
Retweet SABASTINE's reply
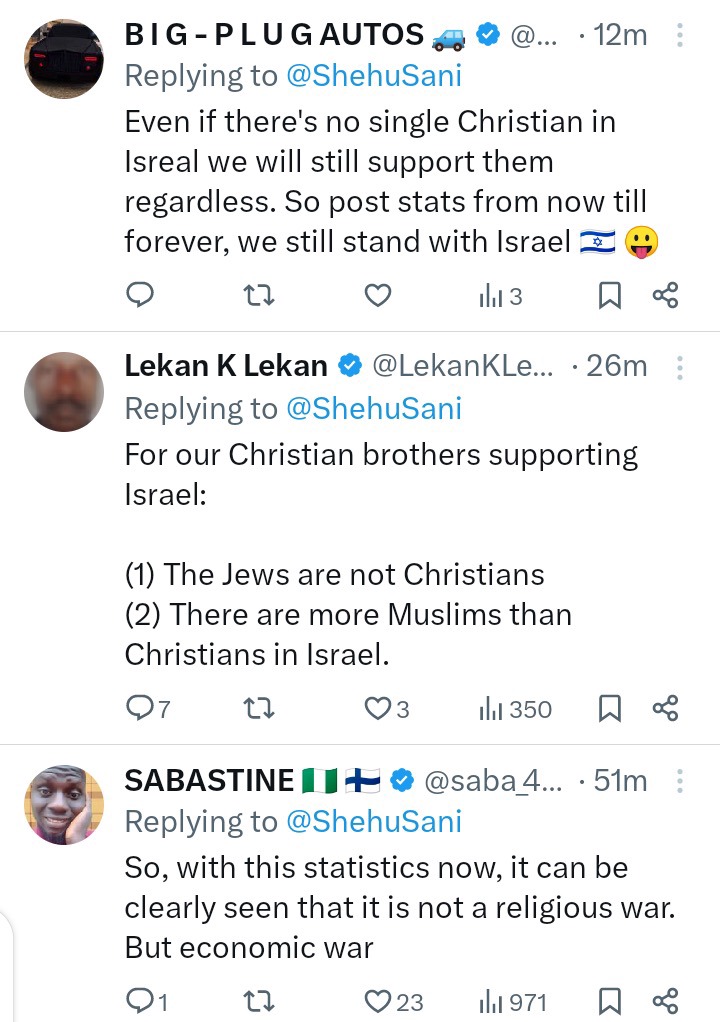coord(259,1001)
